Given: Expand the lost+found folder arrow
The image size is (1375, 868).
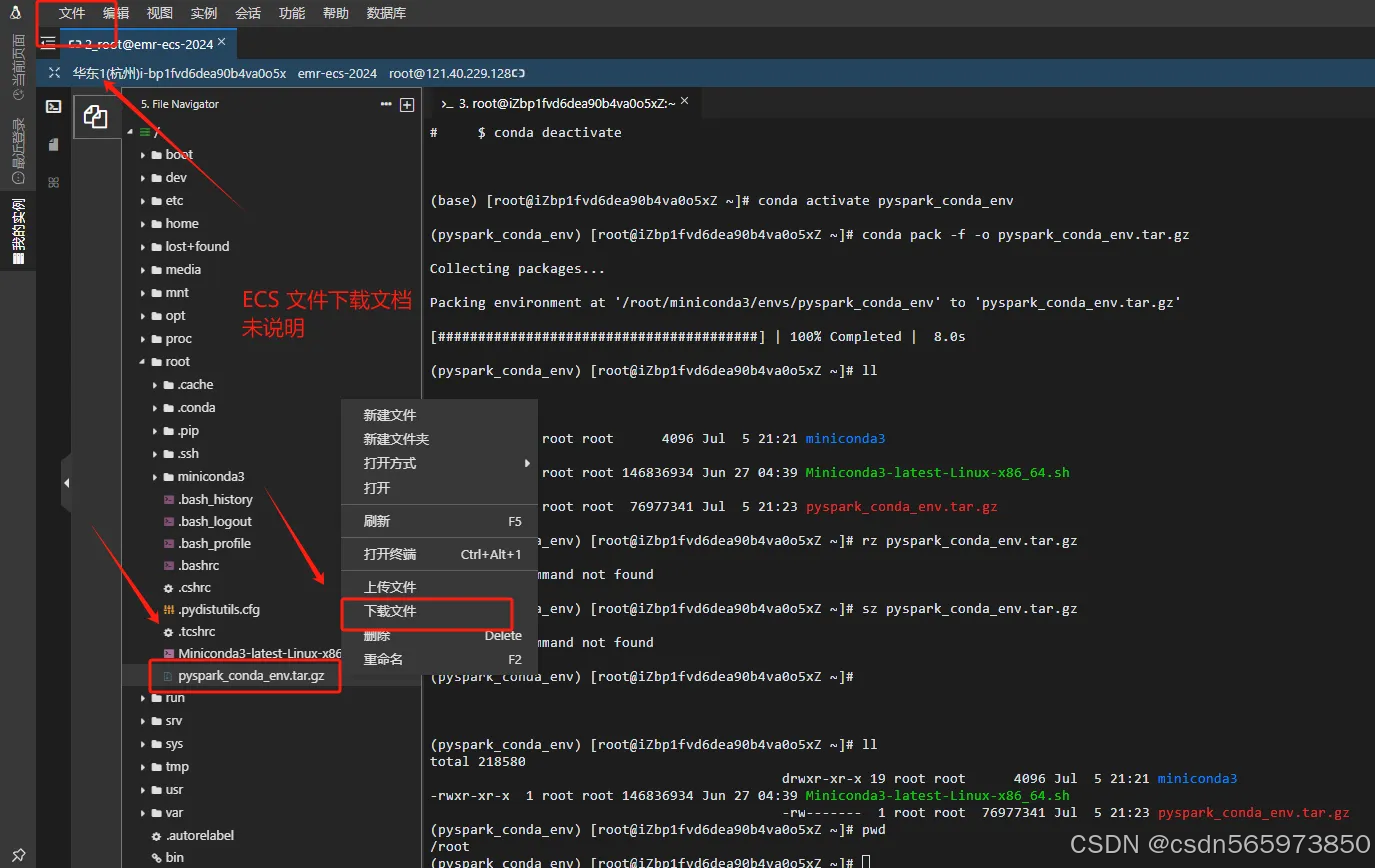Looking at the screenshot, I should point(143,247).
